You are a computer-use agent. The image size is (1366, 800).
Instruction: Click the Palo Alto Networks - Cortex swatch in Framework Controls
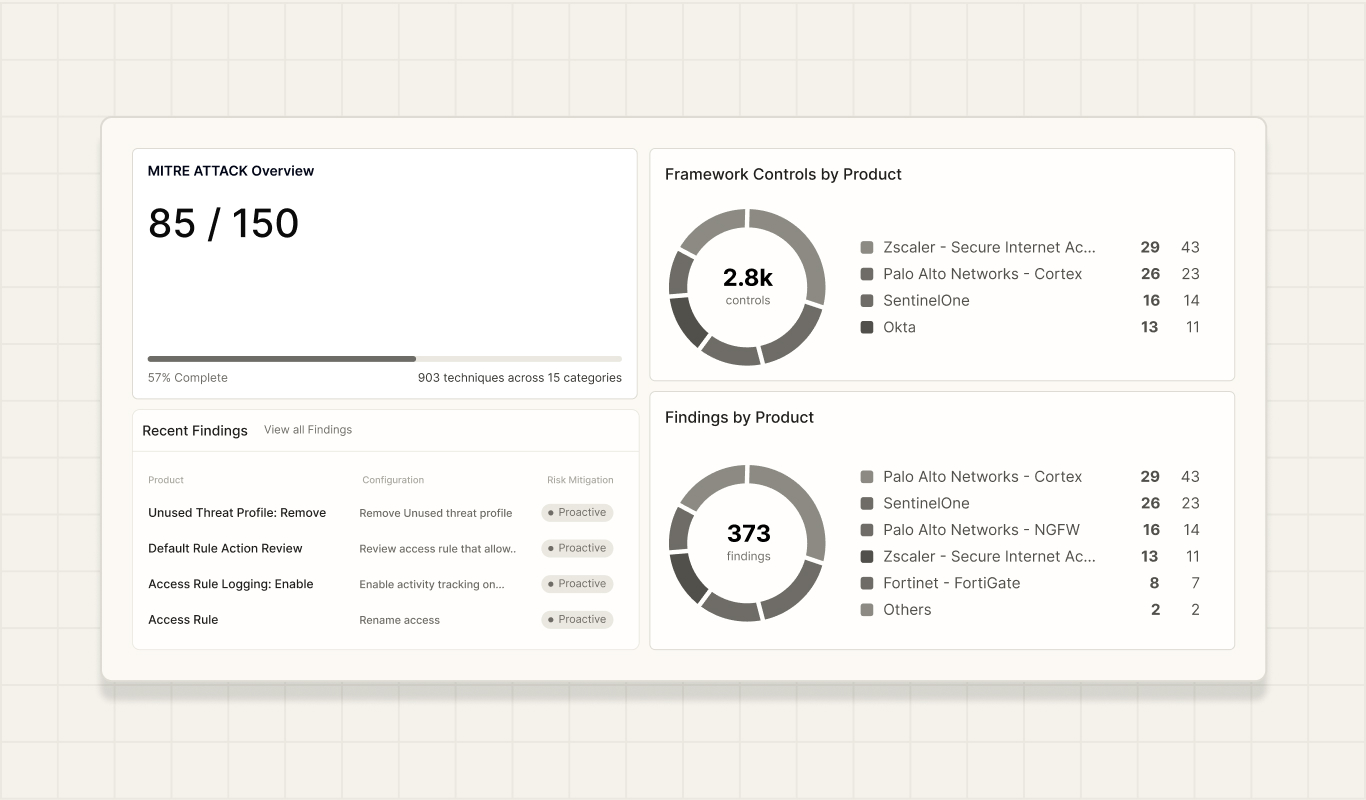click(867, 274)
